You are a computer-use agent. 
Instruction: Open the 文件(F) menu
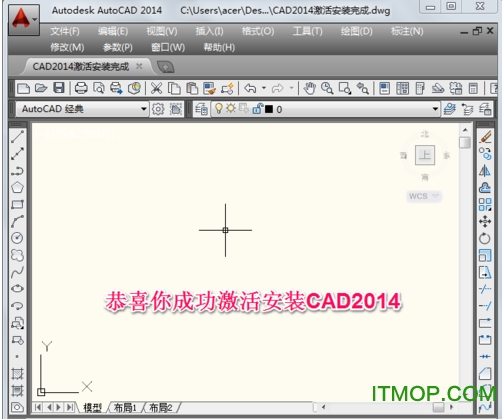(65, 31)
